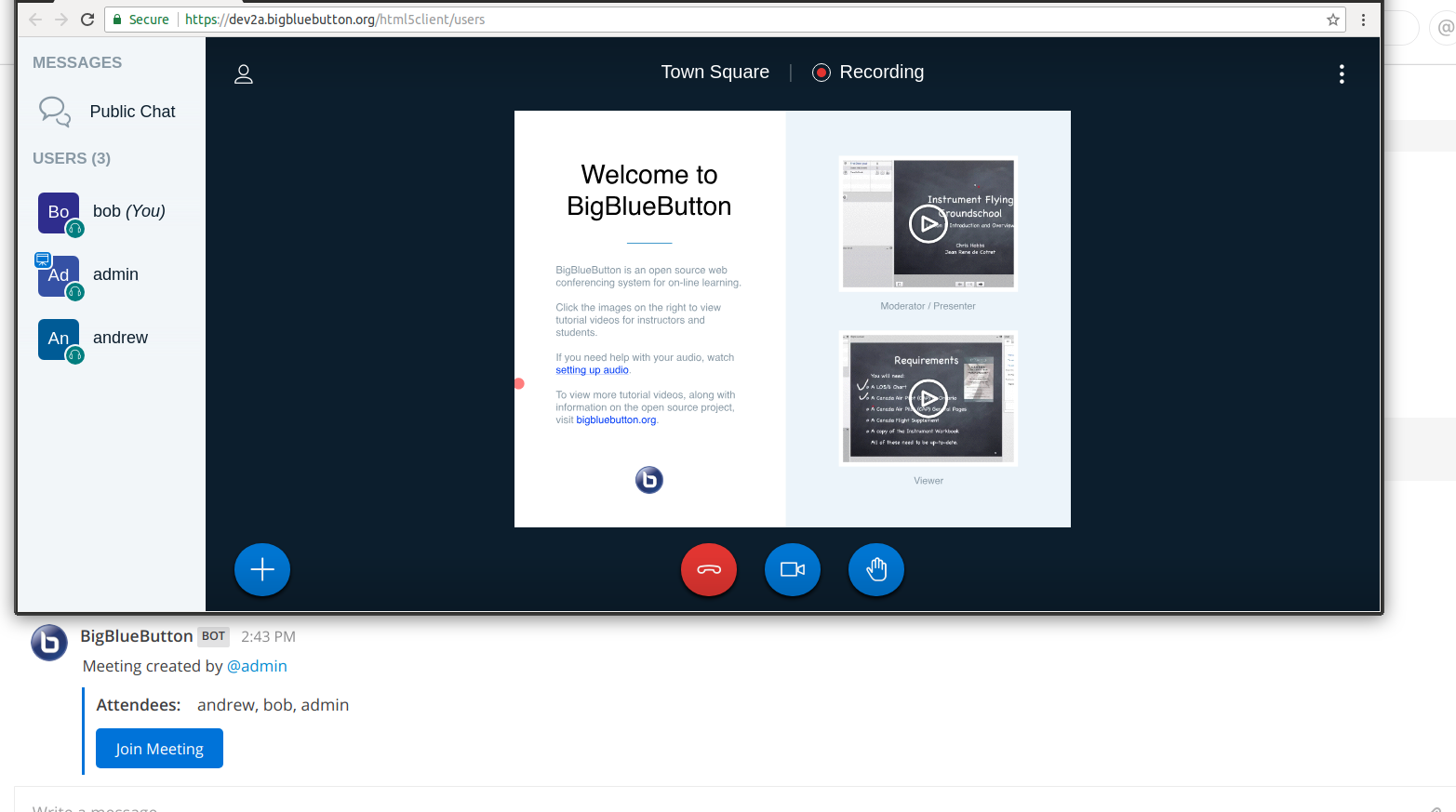Click the Town Square meeting title
This screenshot has height=812, width=1456.
(x=715, y=73)
